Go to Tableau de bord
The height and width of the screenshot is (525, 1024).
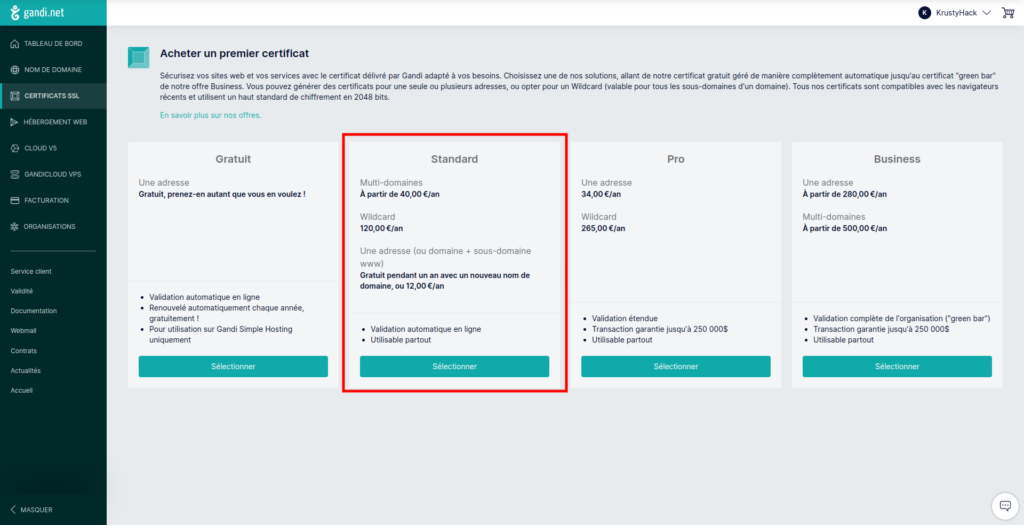tap(53, 44)
